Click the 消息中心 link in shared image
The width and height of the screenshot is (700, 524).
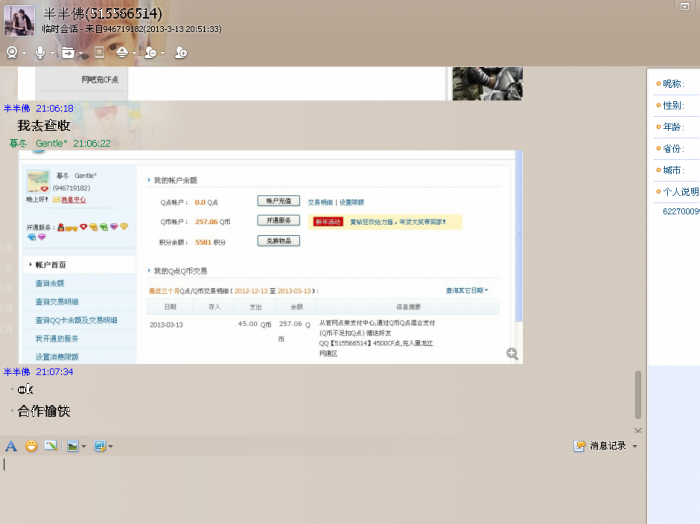73,200
